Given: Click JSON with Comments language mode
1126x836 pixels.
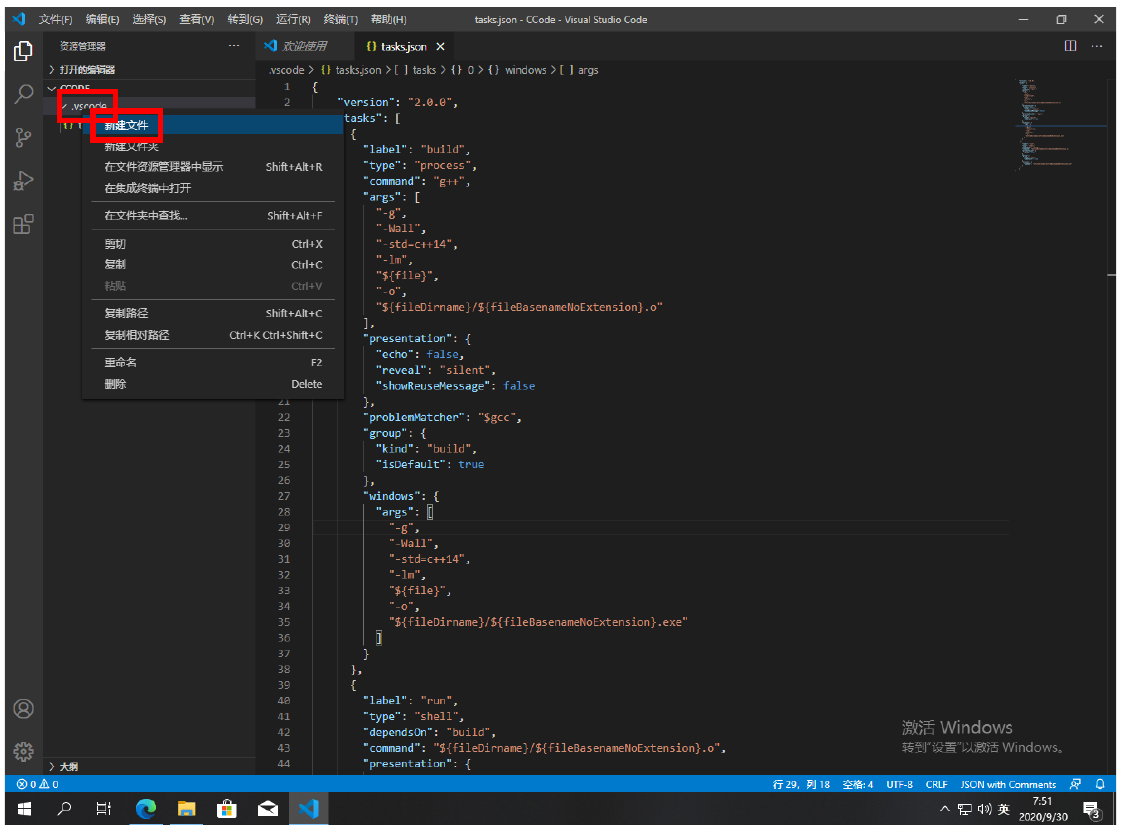Looking at the screenshot, I should 1008,784.
